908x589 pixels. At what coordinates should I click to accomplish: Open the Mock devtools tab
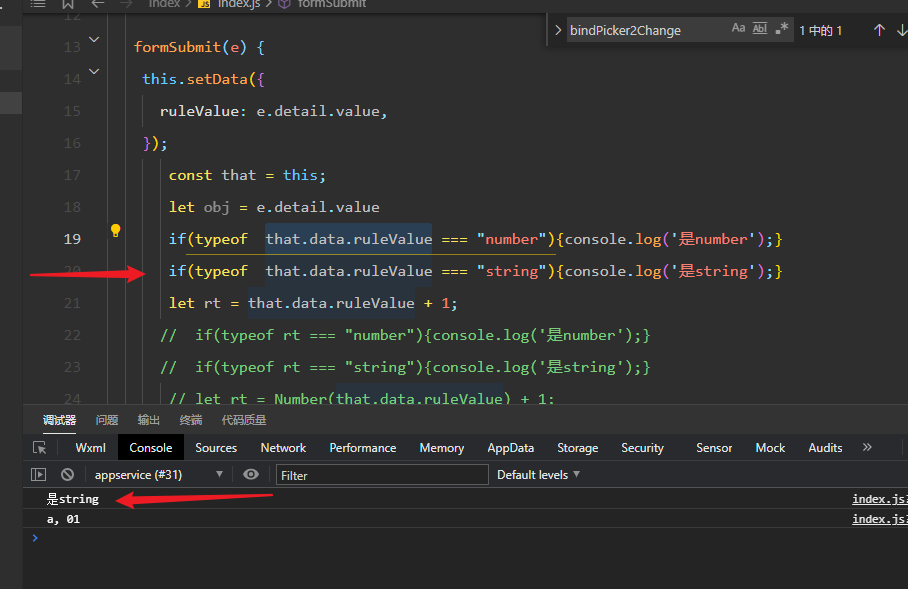pyautogui.click(x=770, y=448)
